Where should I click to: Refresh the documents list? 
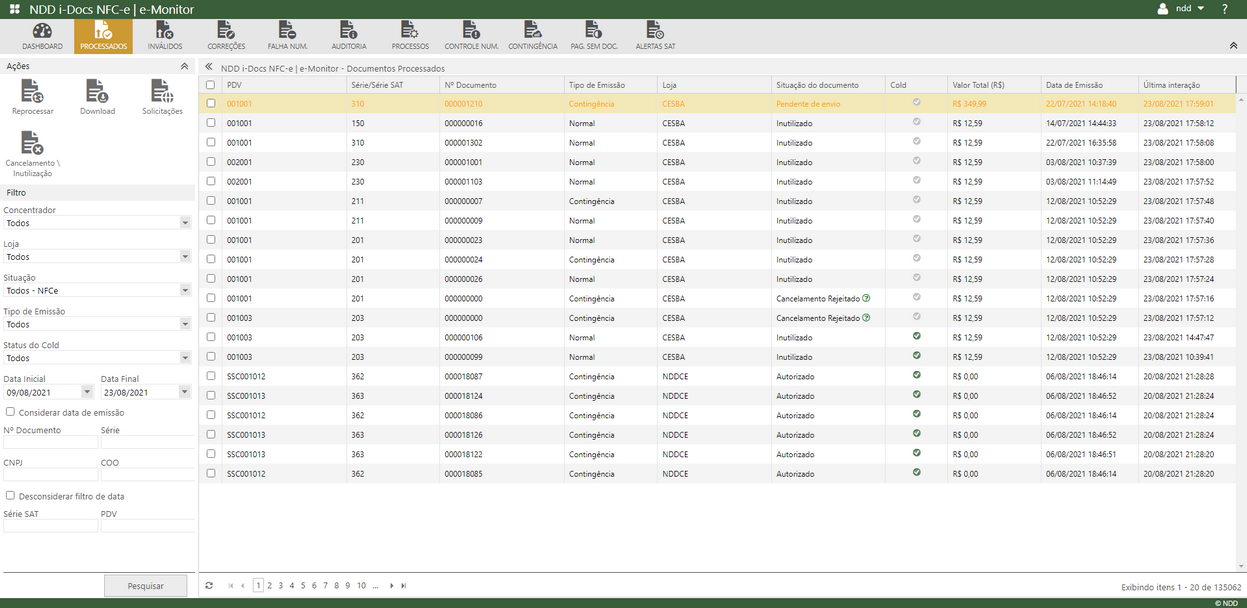pyautogui.click(x=209, y=585)
